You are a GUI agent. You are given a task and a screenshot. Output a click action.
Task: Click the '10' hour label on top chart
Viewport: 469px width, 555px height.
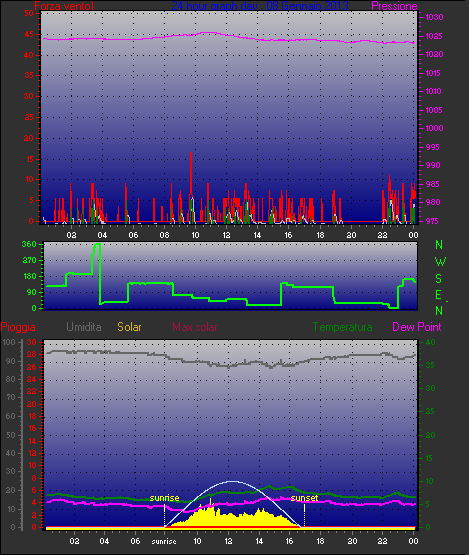point(195,235)
